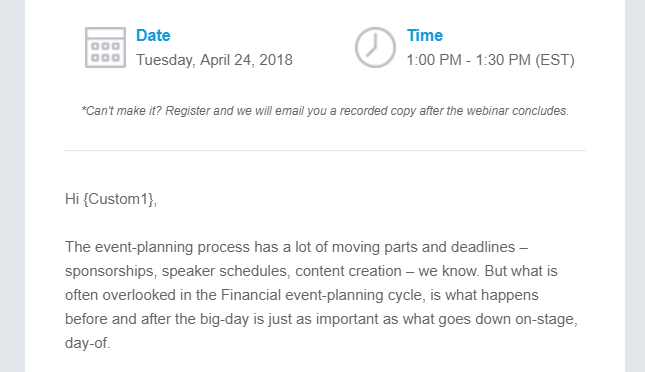This screenshot has height=372, width=645.
Task: Click the gray margin left of the email
Action: pyautogui.click(x=12, y=186)
